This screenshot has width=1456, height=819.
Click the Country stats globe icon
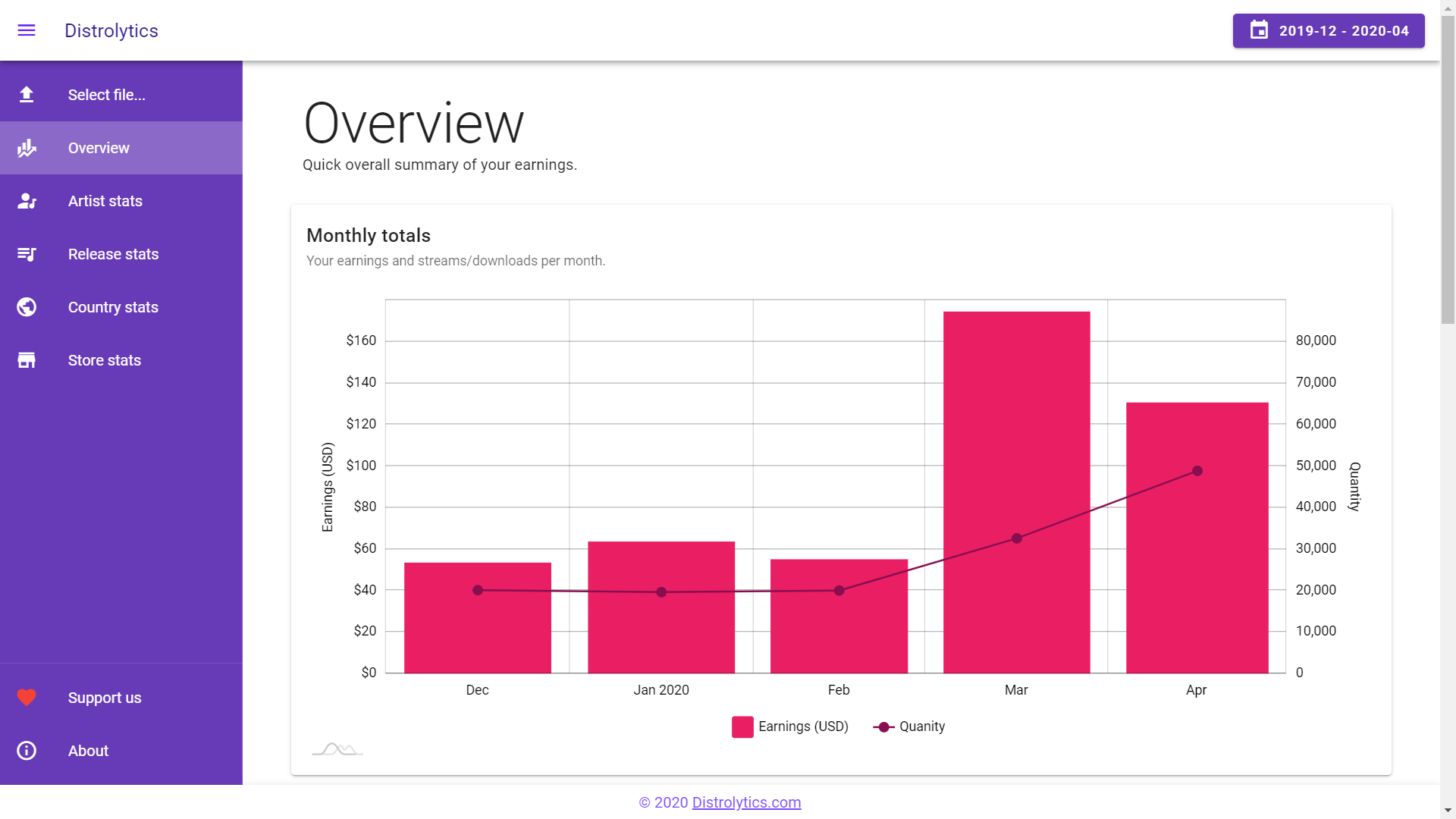point(27,307)
